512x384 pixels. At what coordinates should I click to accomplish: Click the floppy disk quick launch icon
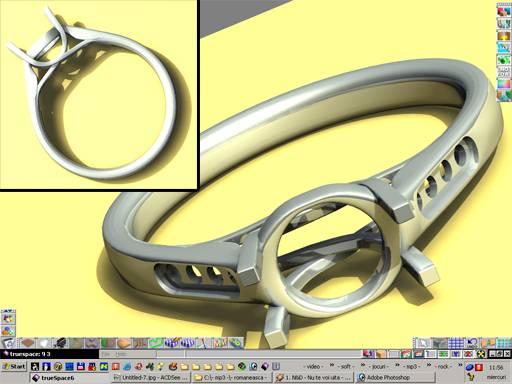pyautogui.click(x=81, y=366)
